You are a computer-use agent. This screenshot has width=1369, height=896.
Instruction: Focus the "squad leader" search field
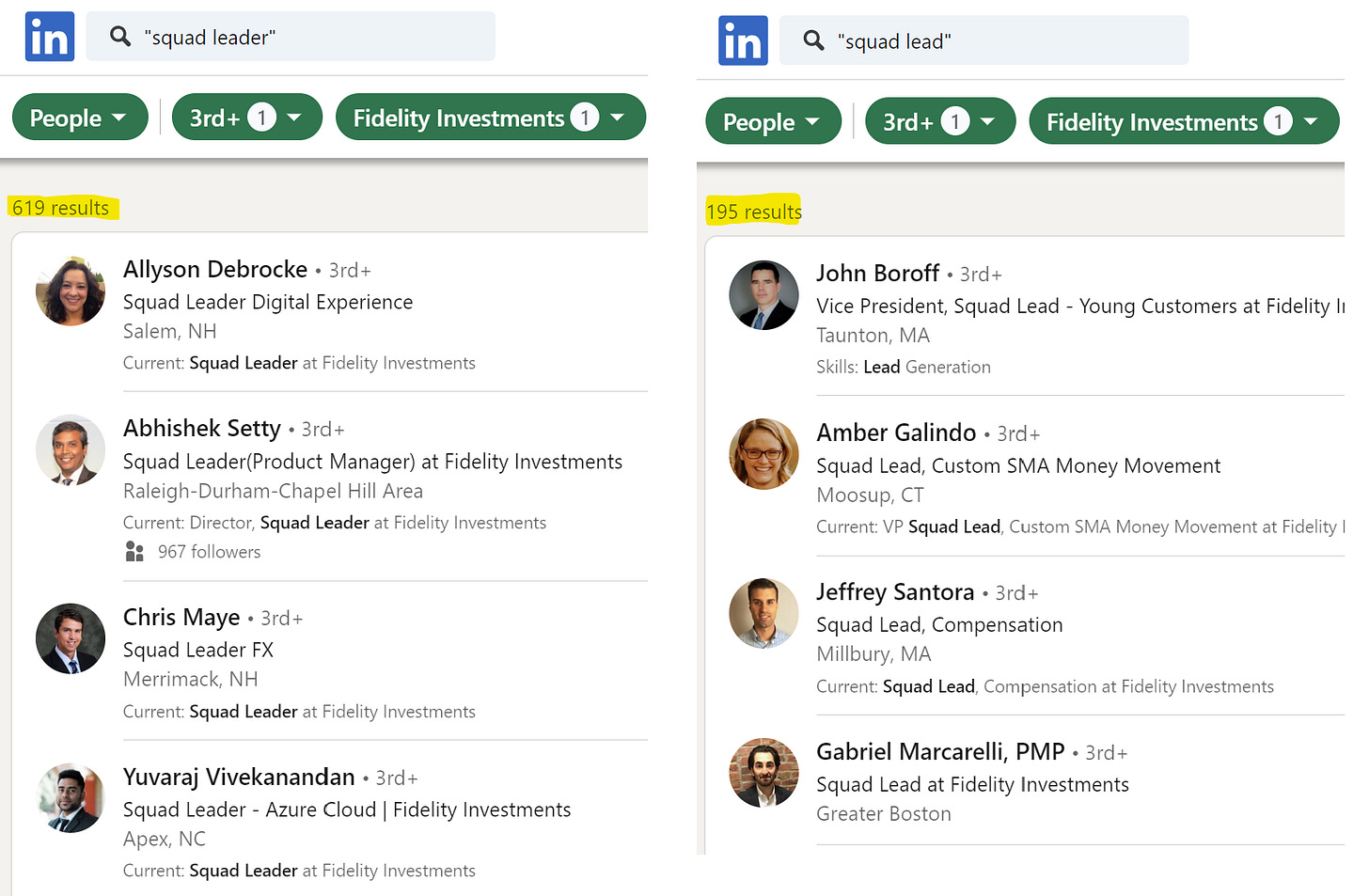[x=291, y=37]
